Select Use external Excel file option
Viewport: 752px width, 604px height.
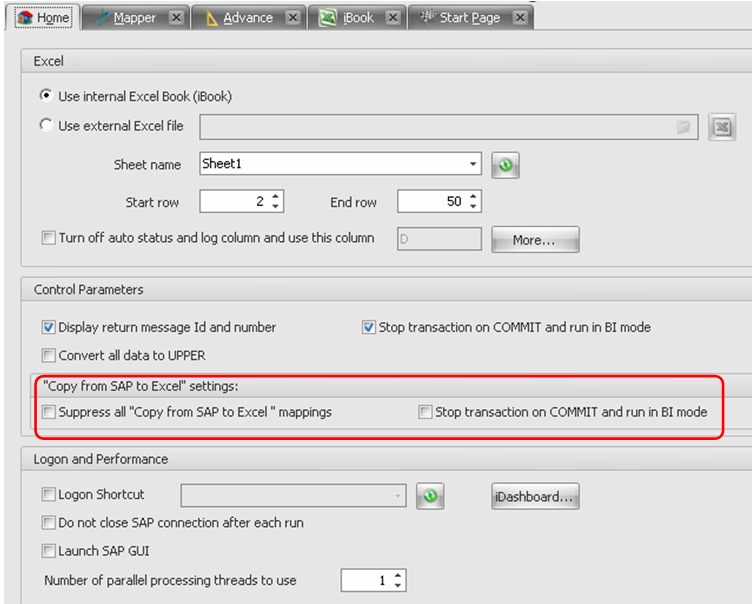click(46, 126)
